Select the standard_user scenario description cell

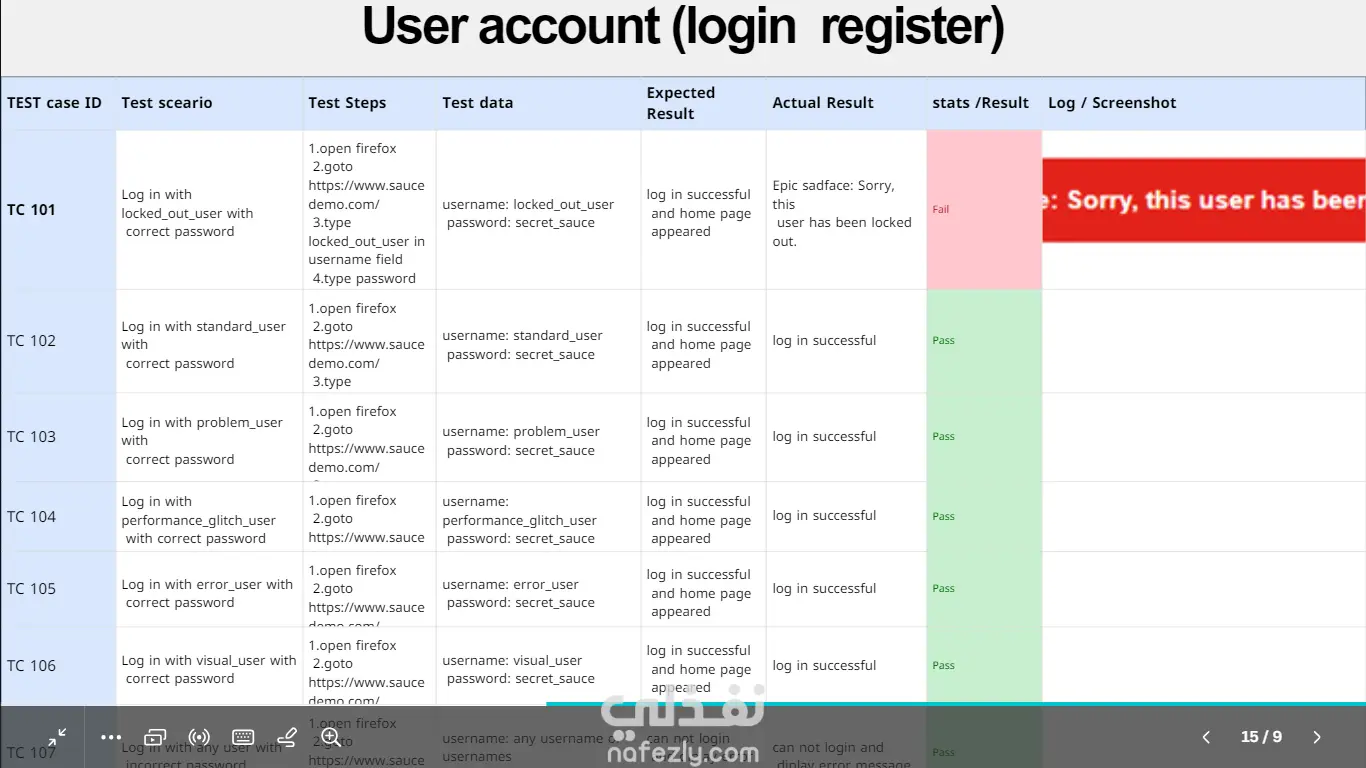[x=210, y=341]
